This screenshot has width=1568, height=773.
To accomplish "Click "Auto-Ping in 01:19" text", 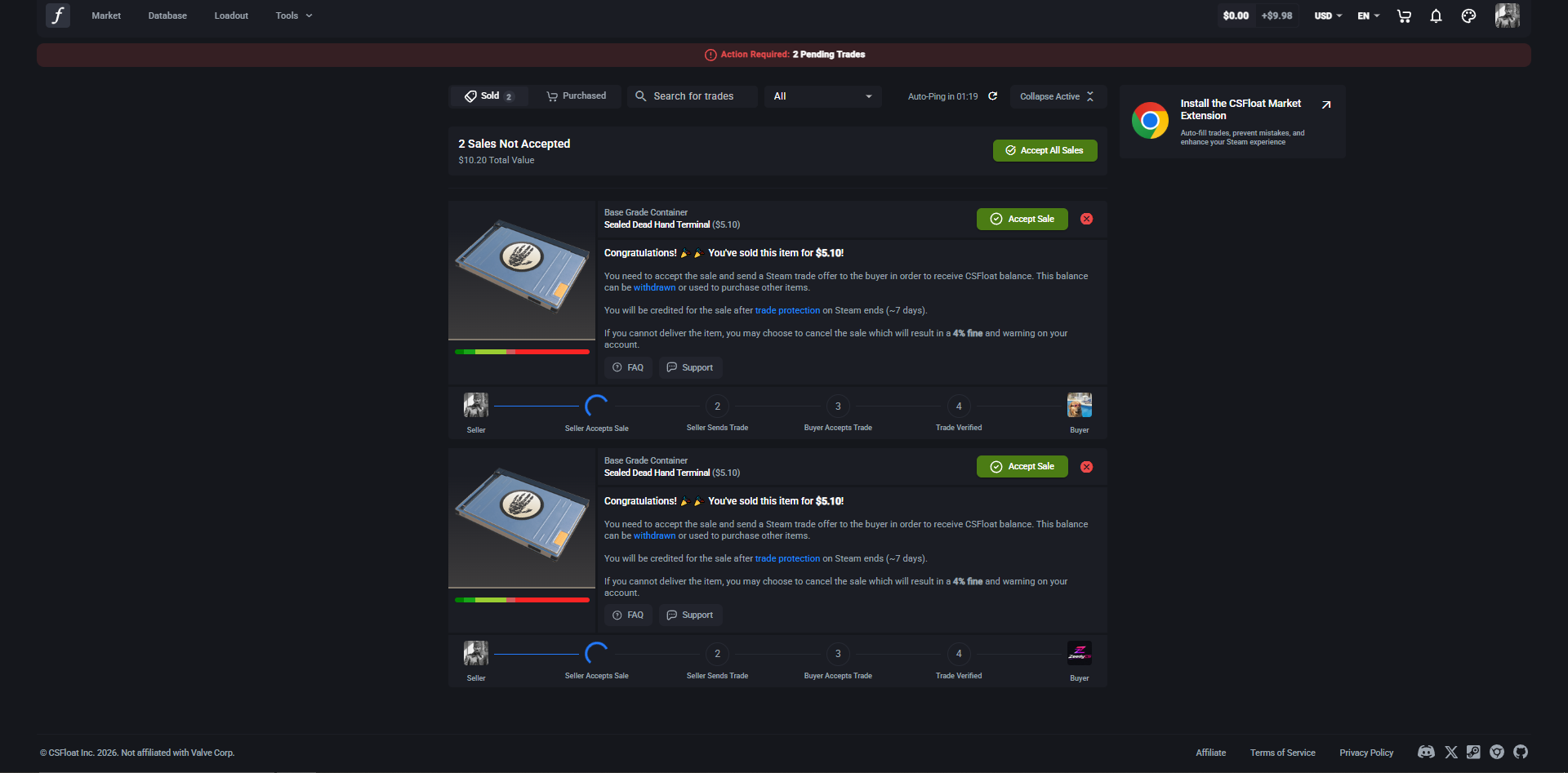I will click(x=942, y=96).
